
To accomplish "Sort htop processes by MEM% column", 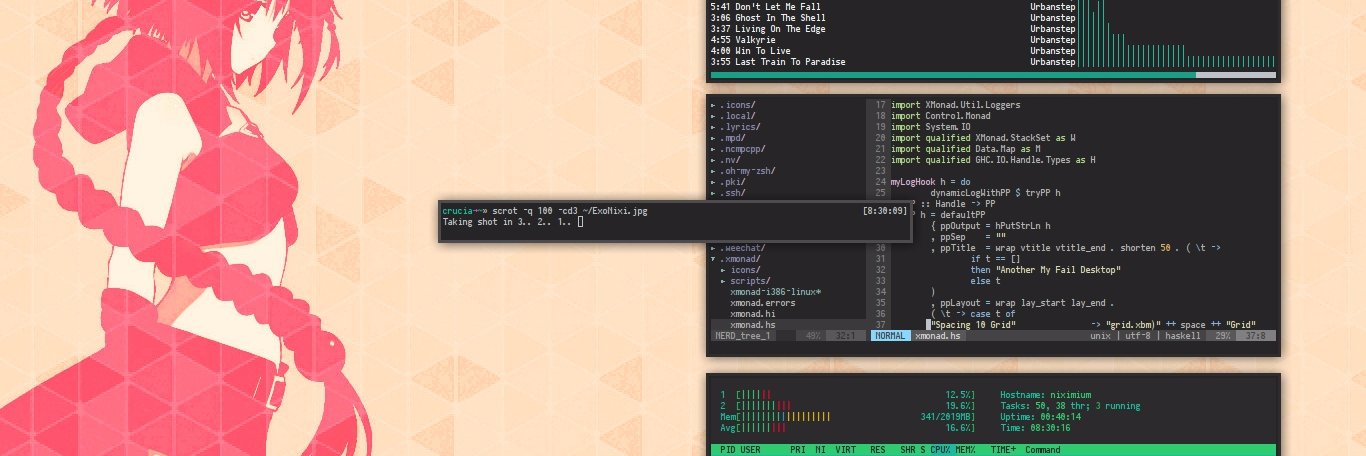I will click(966, 451).
